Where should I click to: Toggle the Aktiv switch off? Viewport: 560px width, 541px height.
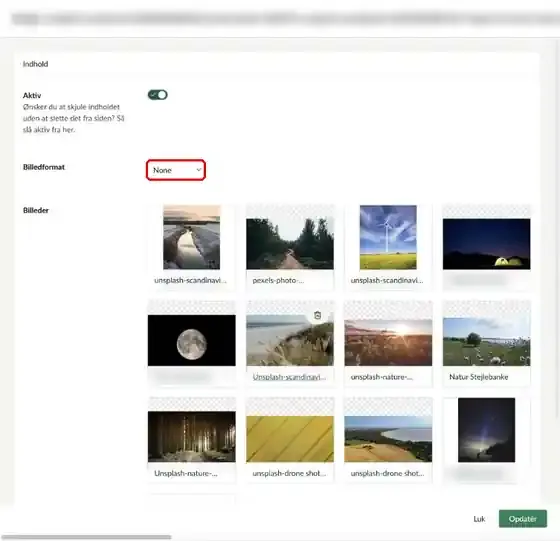[158, 95]
